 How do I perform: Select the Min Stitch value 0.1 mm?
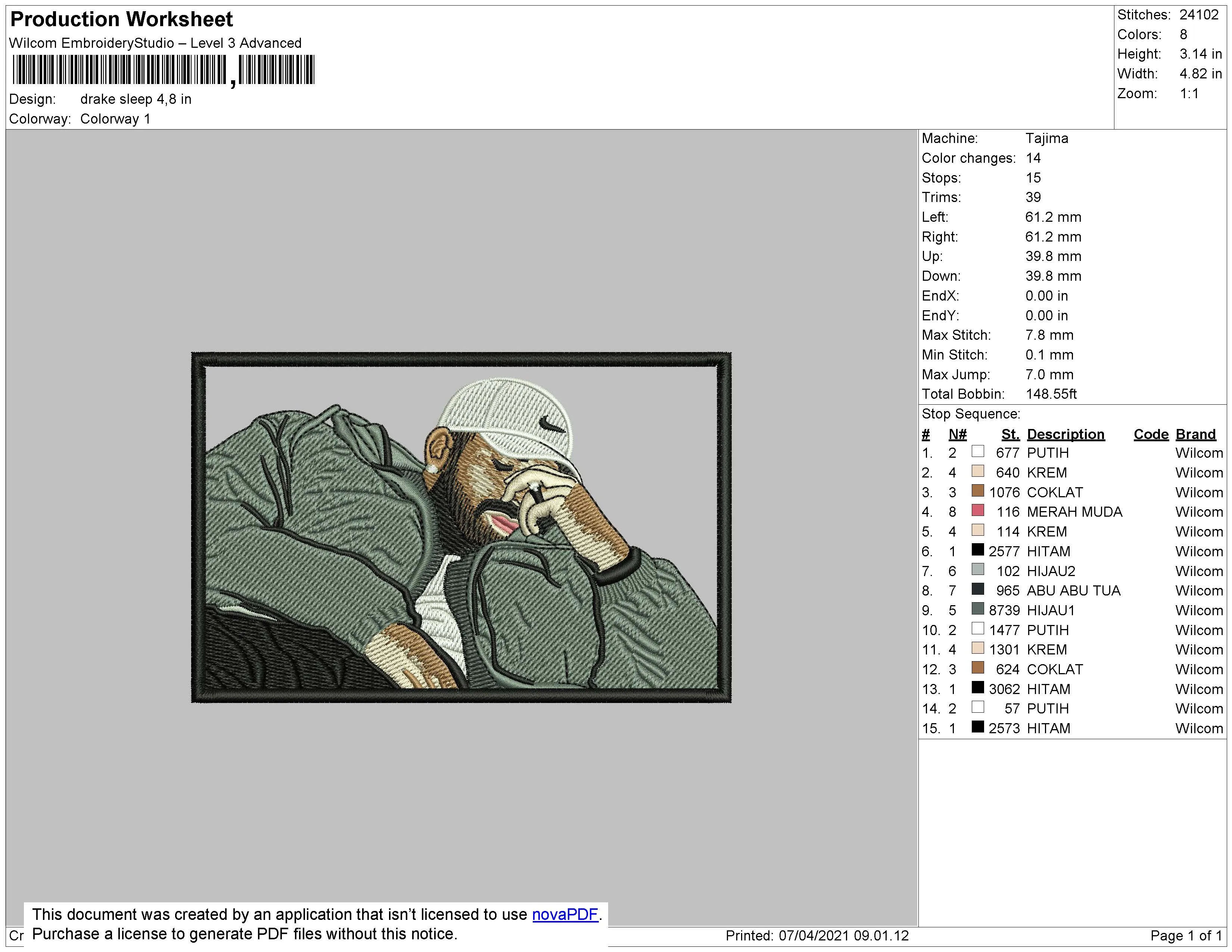1049,355
